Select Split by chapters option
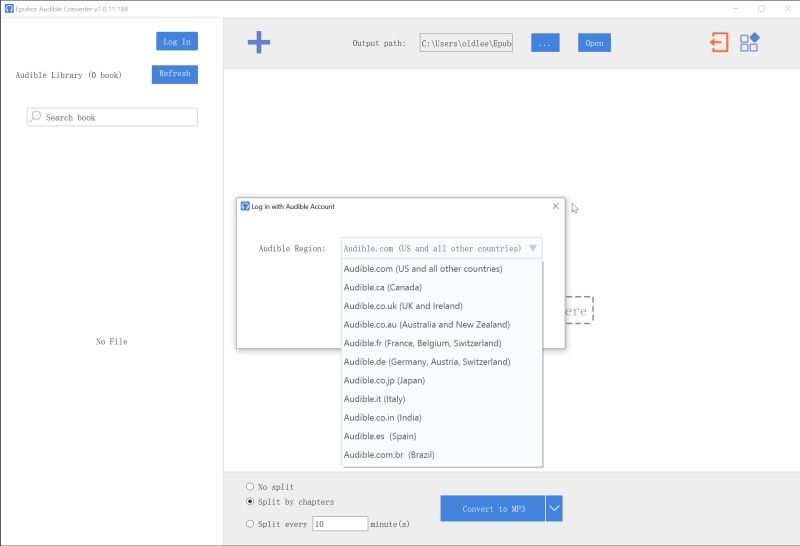Image resolution: width=800 pixels, height=546 pixels. (250, 502)
